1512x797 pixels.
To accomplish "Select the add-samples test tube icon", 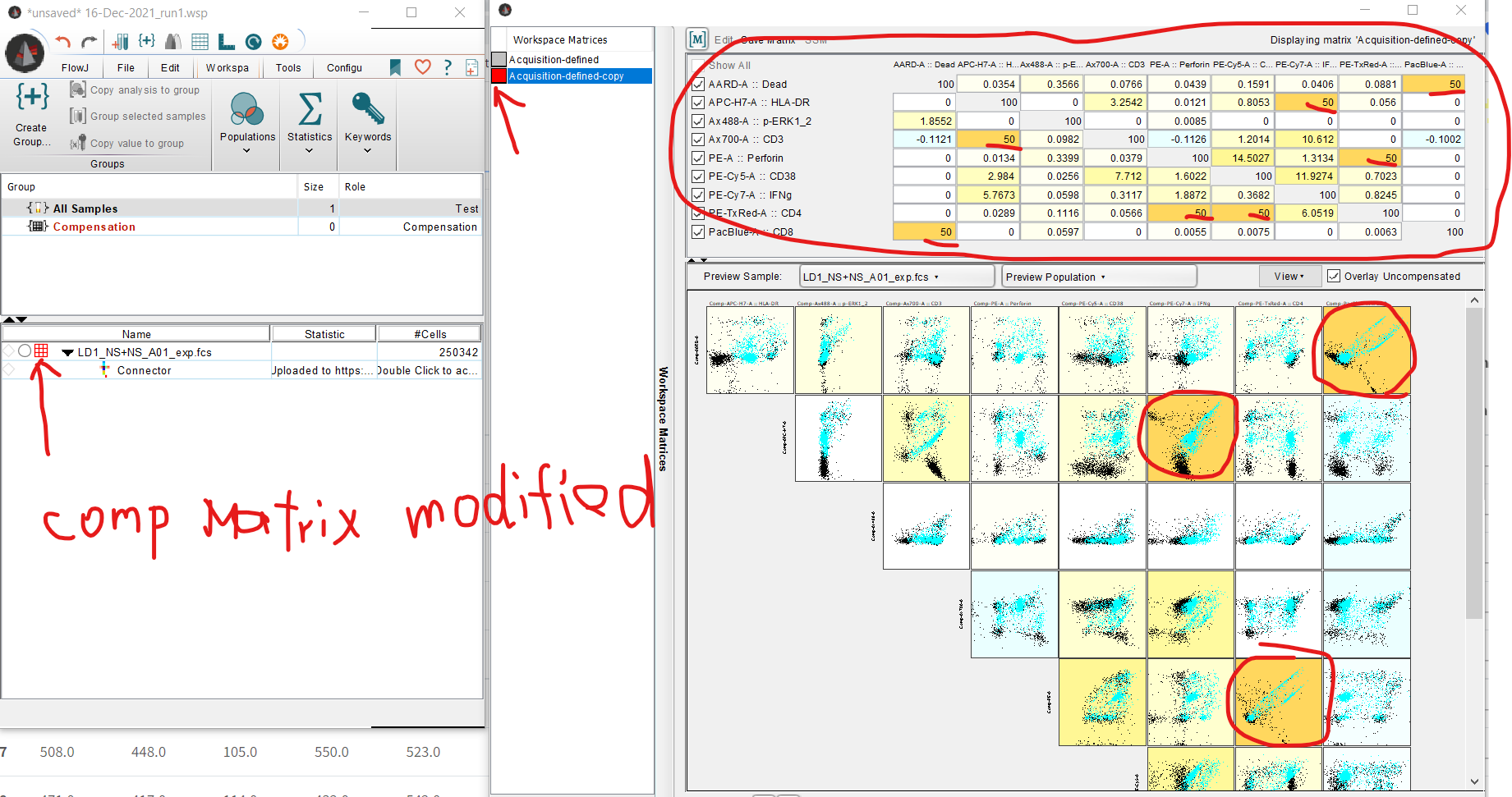I will click(122, 41).
